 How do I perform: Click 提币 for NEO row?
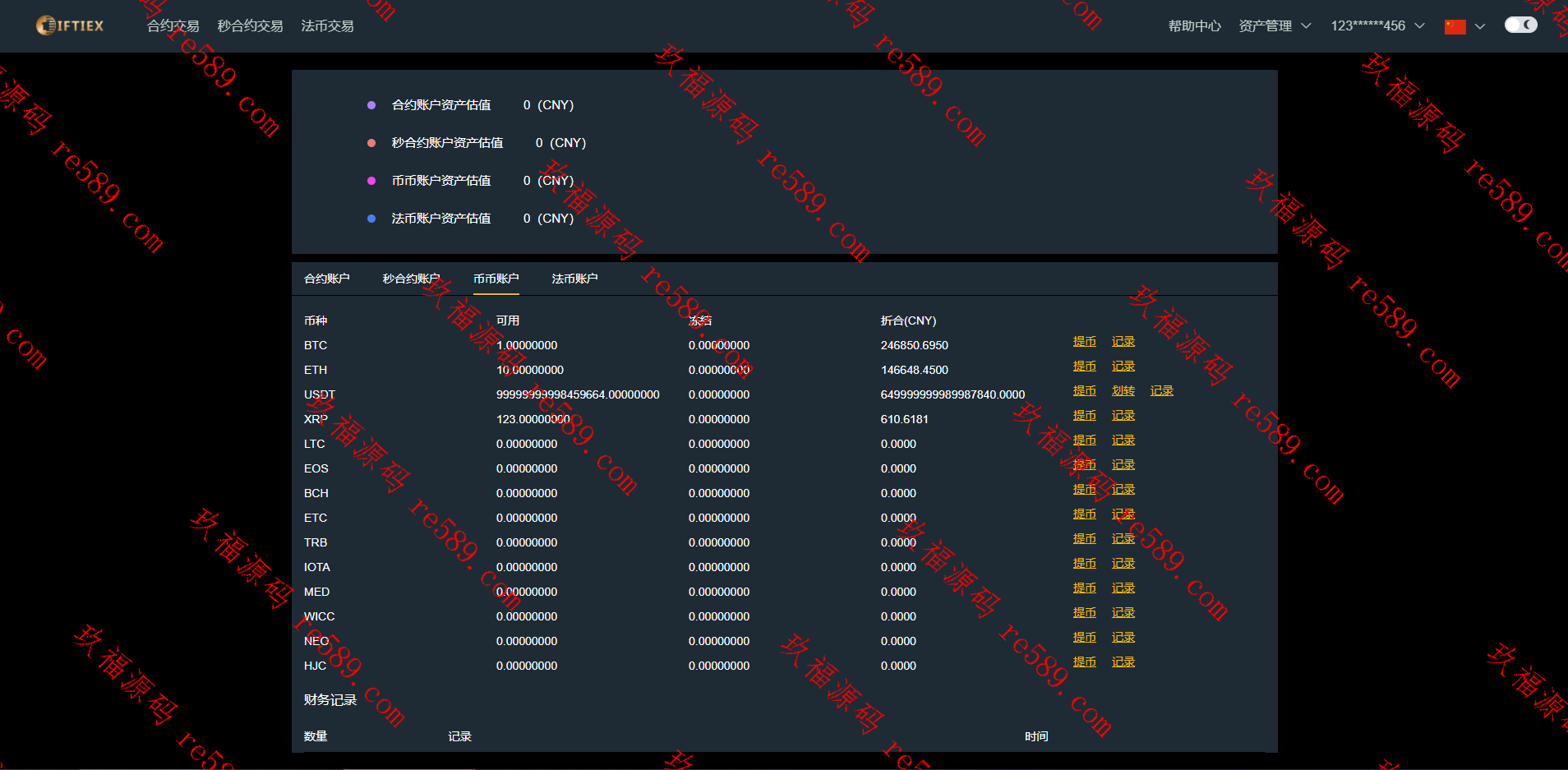coord(1084,637)
